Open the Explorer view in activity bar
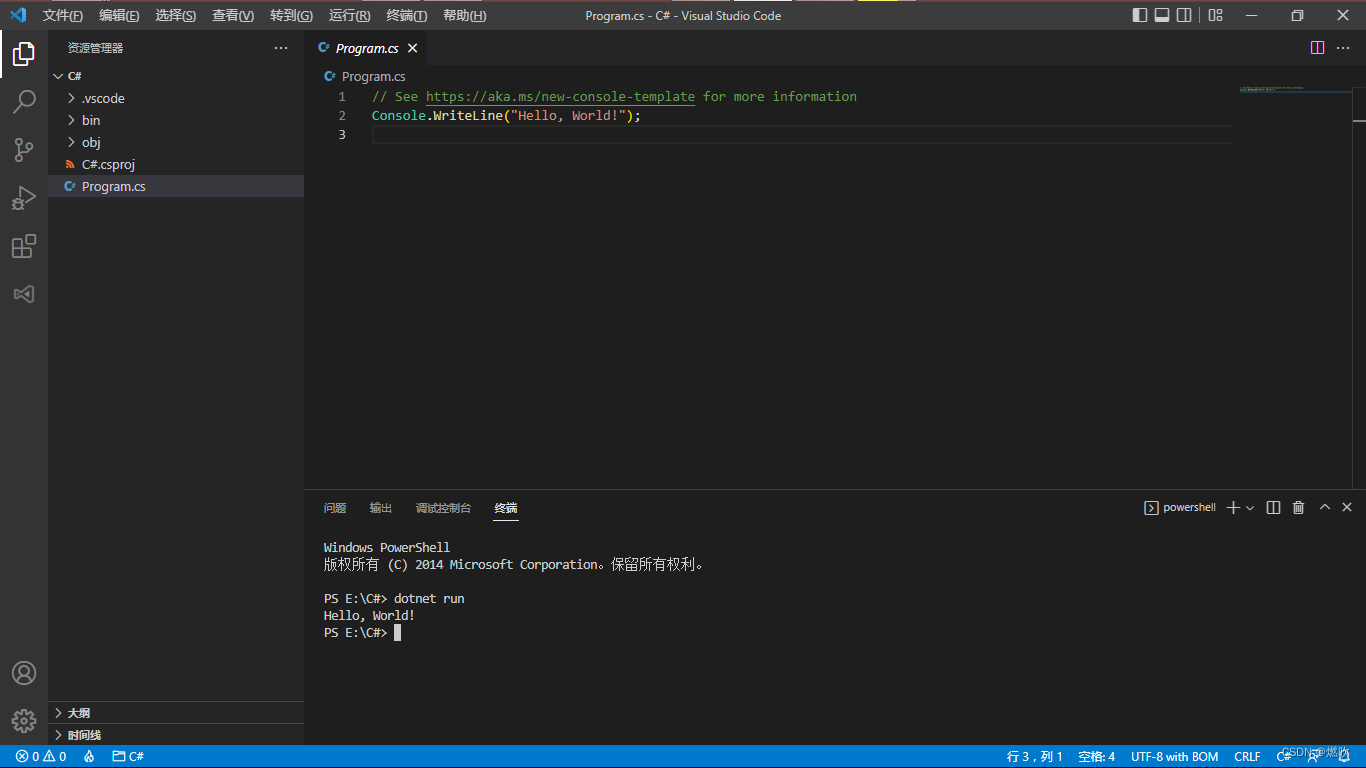This screenshot has width=1366, height=768. [x=24, y=54]
